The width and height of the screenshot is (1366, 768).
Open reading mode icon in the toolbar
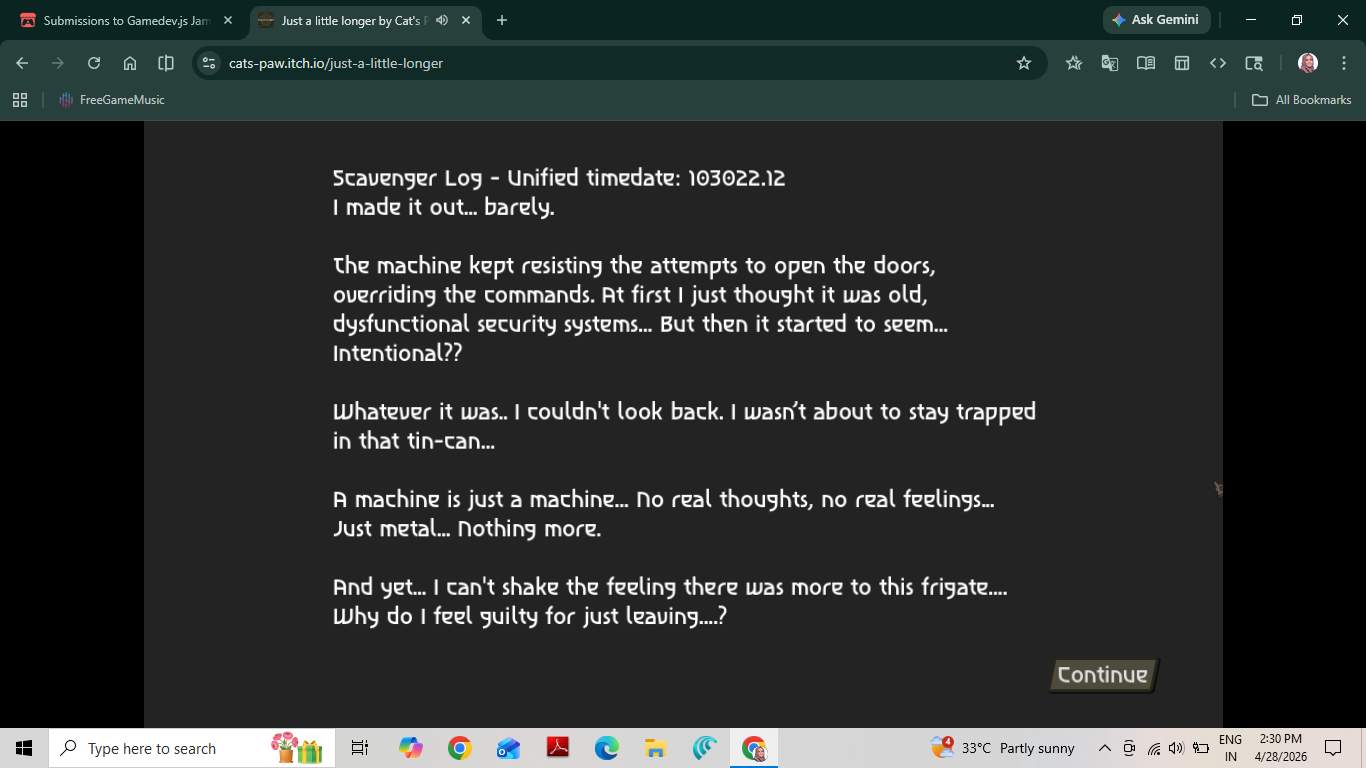[1146, 63]
